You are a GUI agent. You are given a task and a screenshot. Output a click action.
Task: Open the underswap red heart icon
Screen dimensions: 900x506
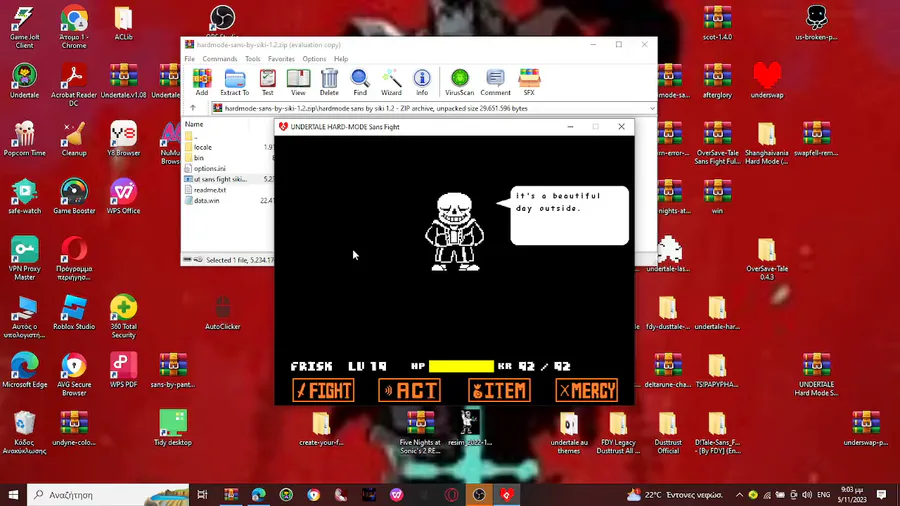click(x=767, y=81)
